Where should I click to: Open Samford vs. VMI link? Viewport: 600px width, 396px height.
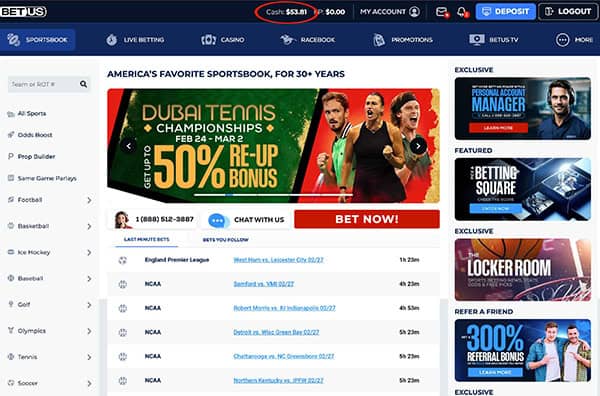264,284
